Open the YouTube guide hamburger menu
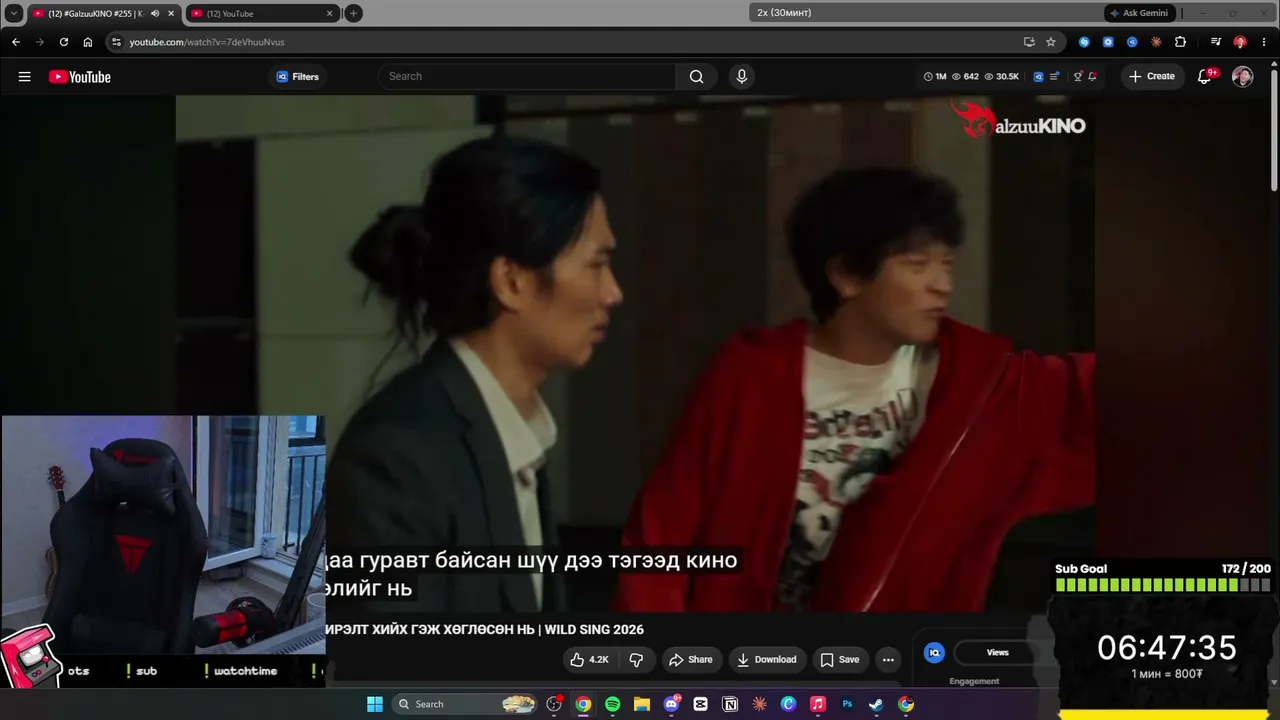This screenshot has height=720, width=1280. coord(24,77)
